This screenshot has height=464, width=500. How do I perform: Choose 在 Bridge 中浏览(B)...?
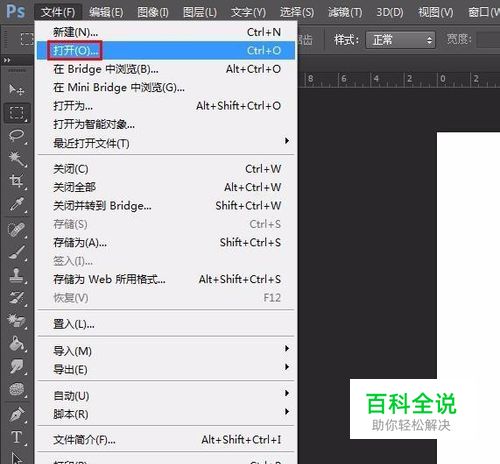166,69
